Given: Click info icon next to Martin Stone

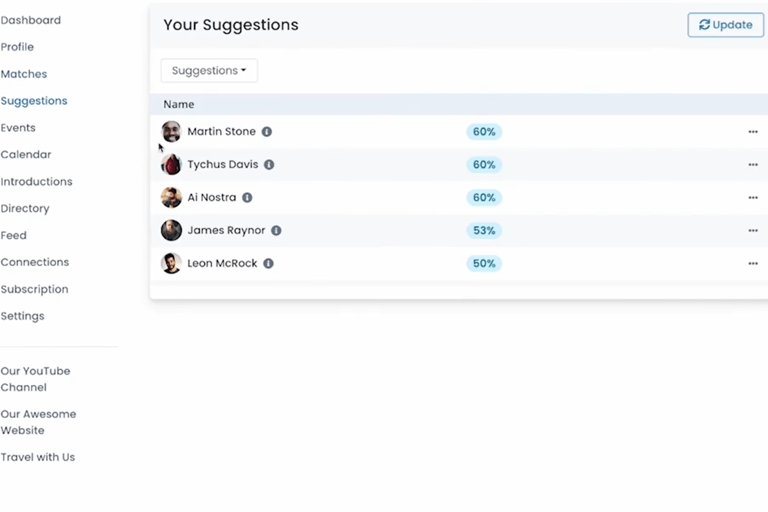Looking at the screenshot, I should click(266, 132).
